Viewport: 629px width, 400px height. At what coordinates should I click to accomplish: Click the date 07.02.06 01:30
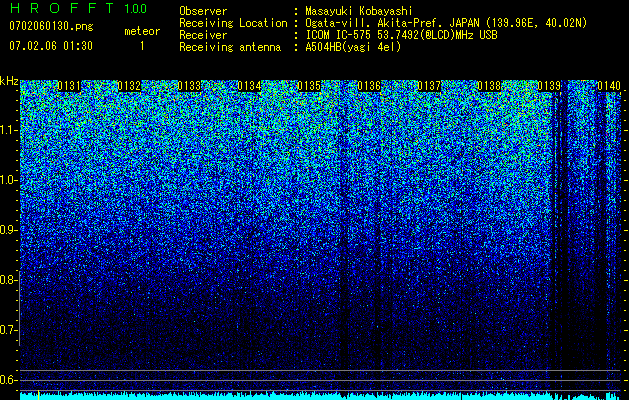coord(51,46)
